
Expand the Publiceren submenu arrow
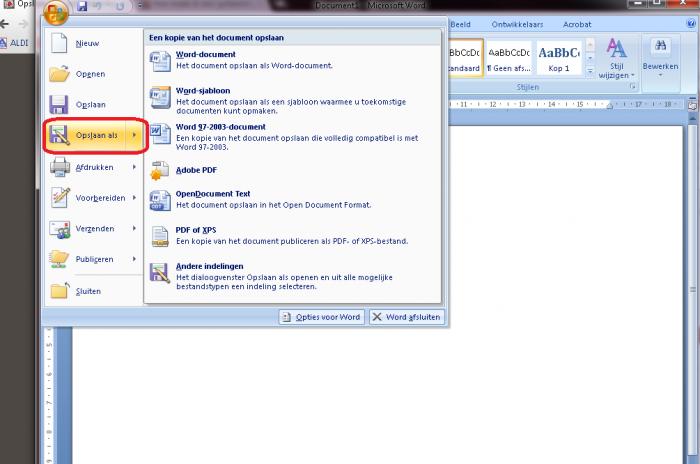coord(134,259)
